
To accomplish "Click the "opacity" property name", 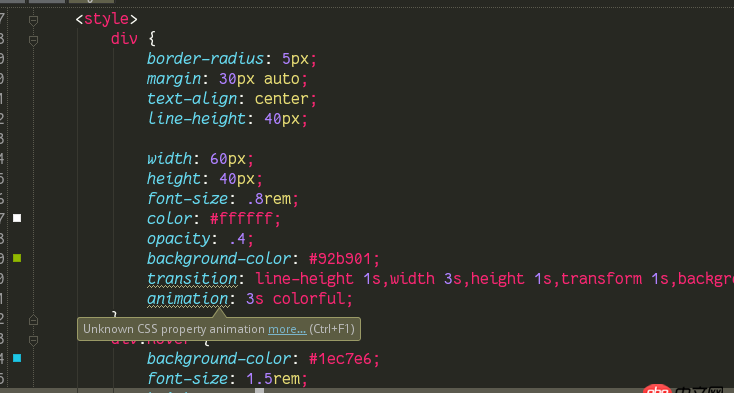I will click(178, 239).
